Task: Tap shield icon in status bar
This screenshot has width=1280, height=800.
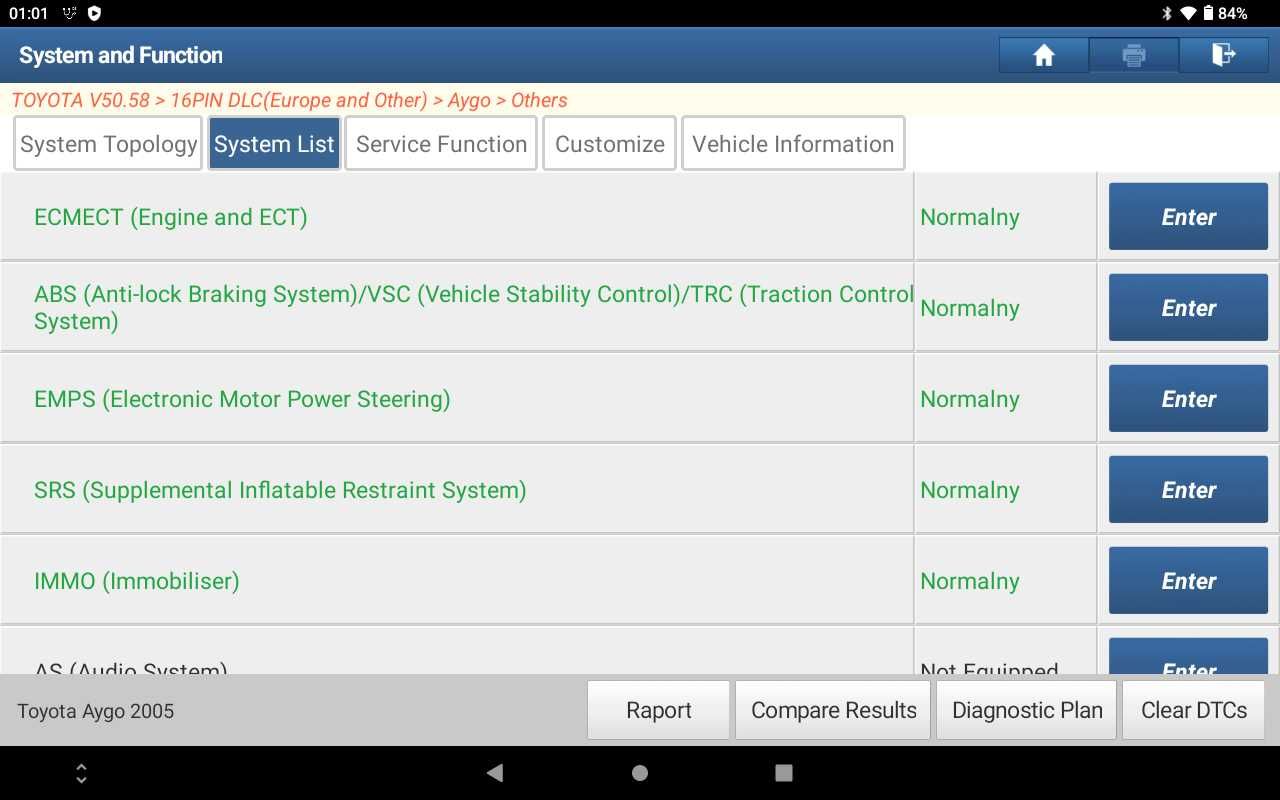Action: [95, 13]
